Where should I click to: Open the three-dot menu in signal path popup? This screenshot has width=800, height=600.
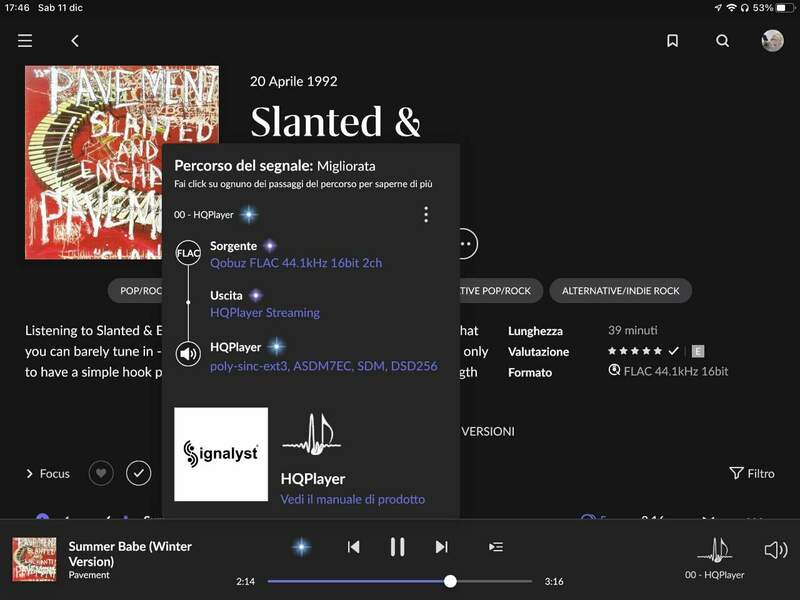426,215
